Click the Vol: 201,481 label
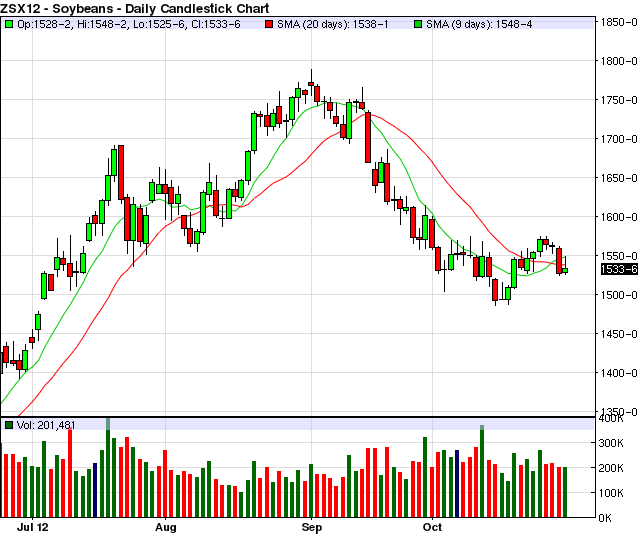The height and width of the screenshot is (536, 640). [x=46, y=426]
